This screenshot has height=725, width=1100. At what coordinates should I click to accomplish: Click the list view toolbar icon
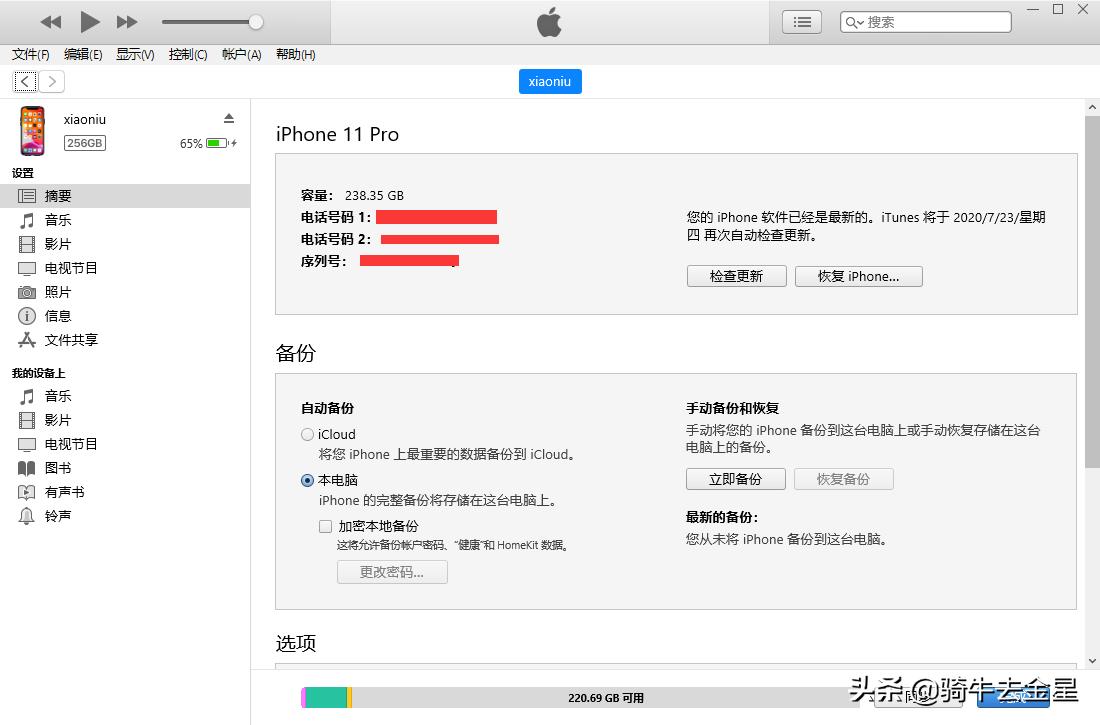(801, 21)
